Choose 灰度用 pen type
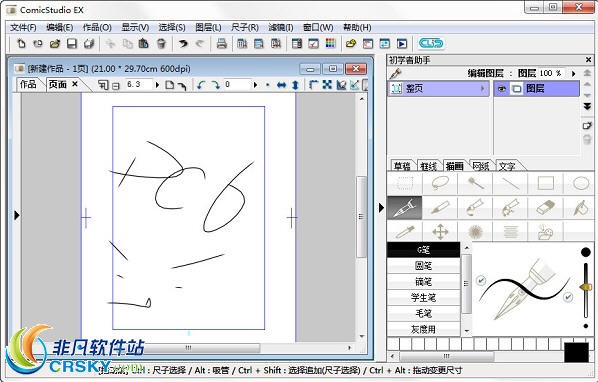This screenshot has width=598, height=382. tap(423, 329)
